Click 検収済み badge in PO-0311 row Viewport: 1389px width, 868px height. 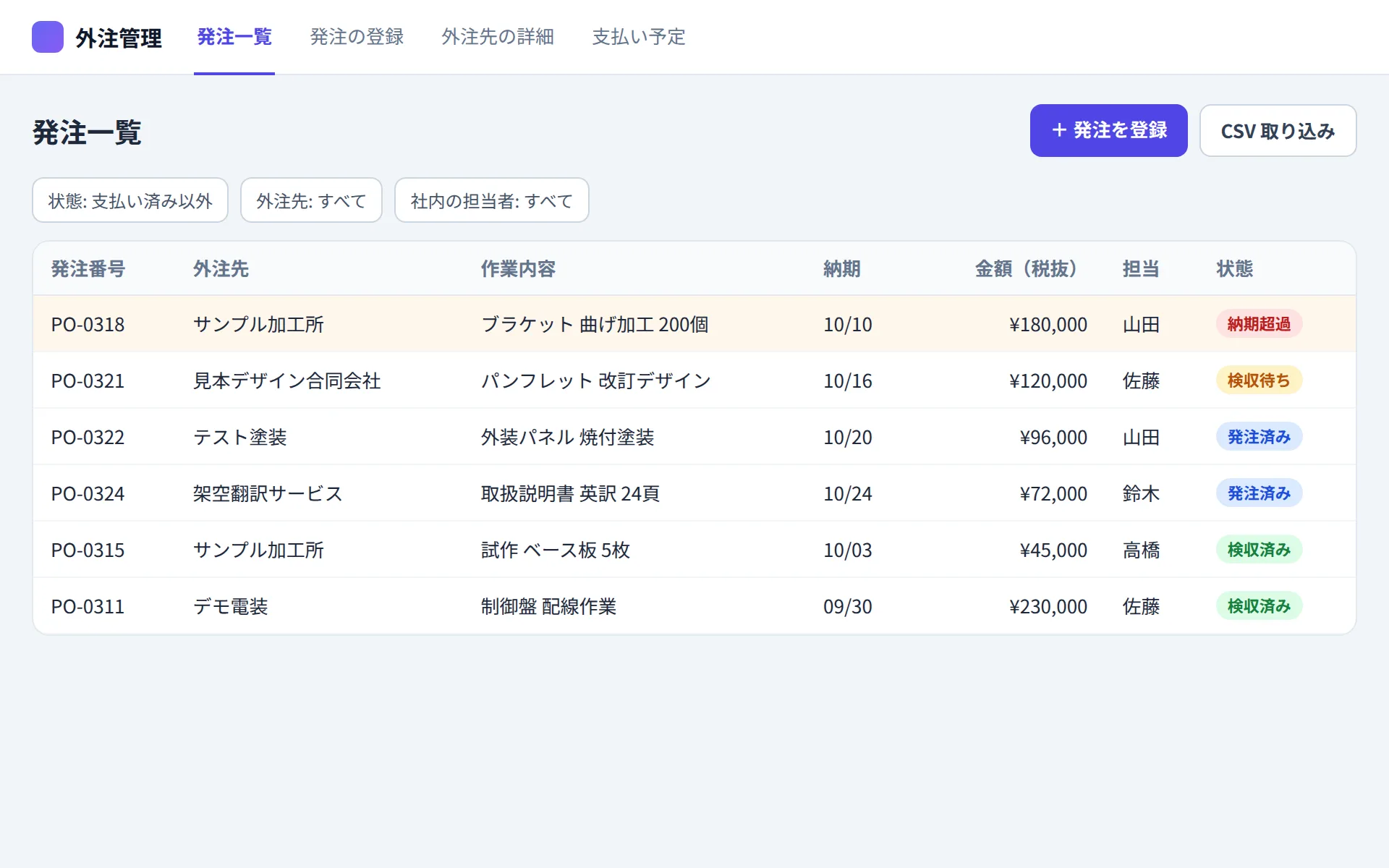click(x=1259, y=606)
